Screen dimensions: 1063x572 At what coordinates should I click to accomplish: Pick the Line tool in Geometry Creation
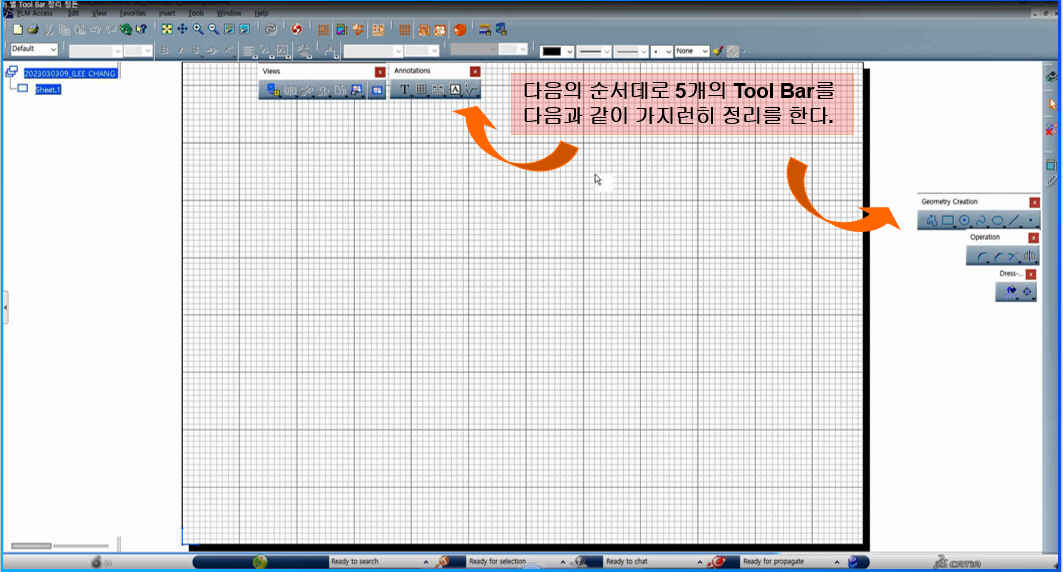[x=1014, y=220]
